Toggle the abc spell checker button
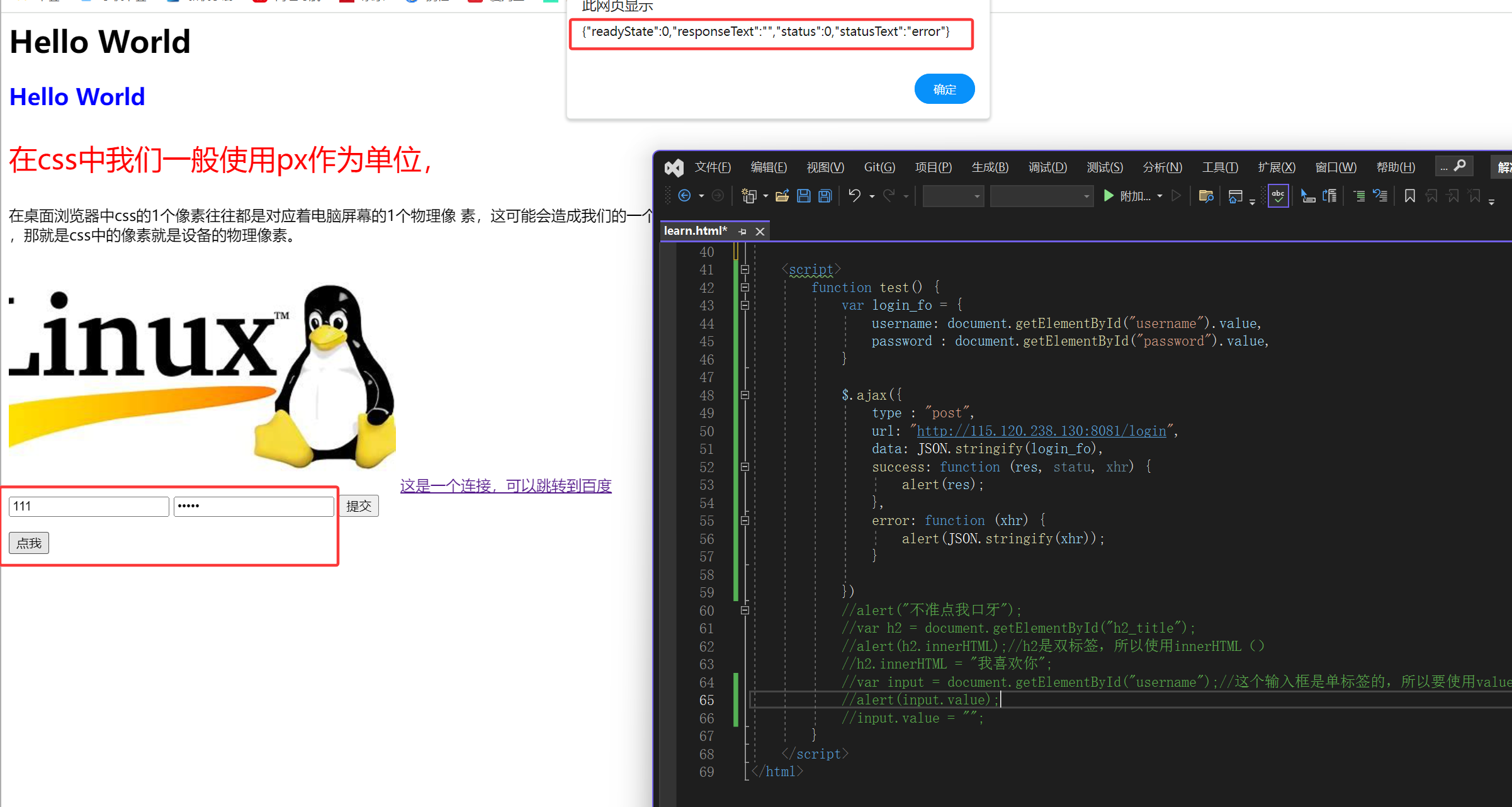The height and width of the screenshot is (807, 1512). pos(1278,196)
